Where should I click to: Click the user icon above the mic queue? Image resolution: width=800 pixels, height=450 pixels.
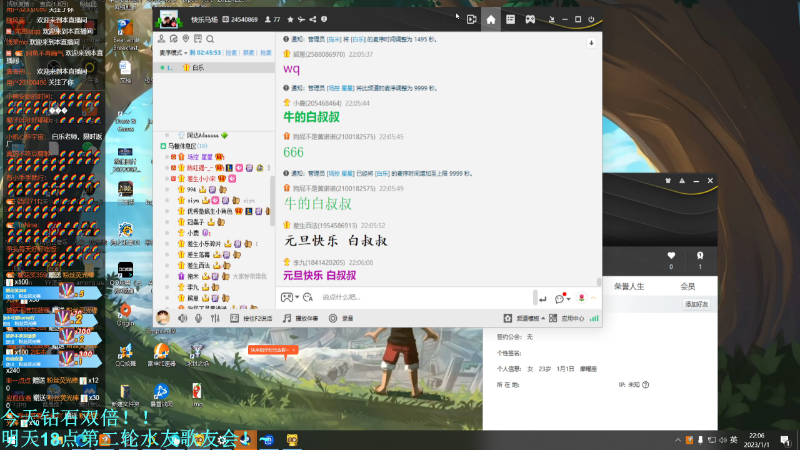[161, 39]
